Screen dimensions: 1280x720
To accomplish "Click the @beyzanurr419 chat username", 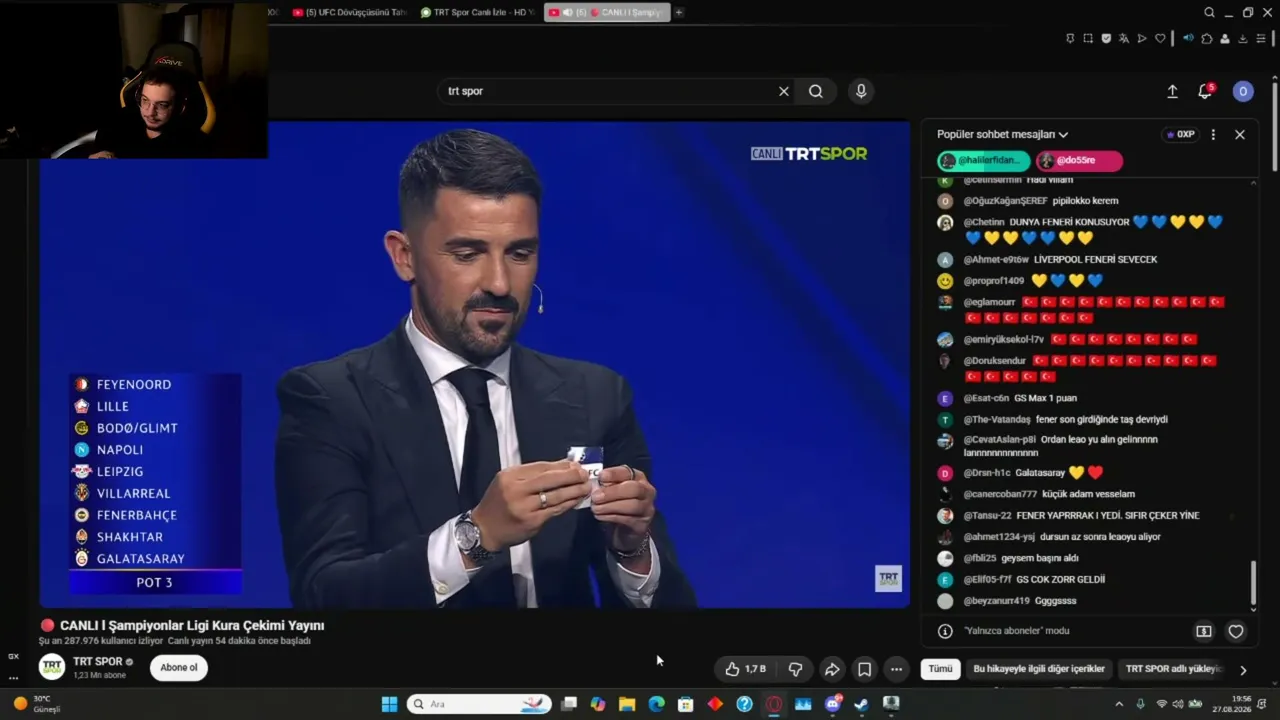I will pyautogui.click(x=996, y=601).
